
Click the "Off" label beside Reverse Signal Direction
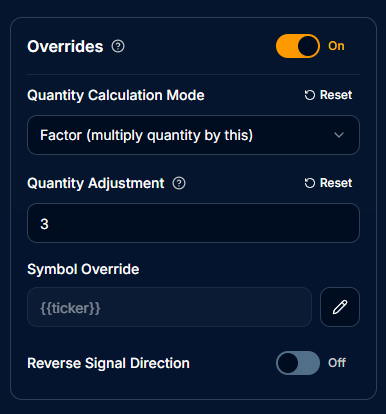337,363
